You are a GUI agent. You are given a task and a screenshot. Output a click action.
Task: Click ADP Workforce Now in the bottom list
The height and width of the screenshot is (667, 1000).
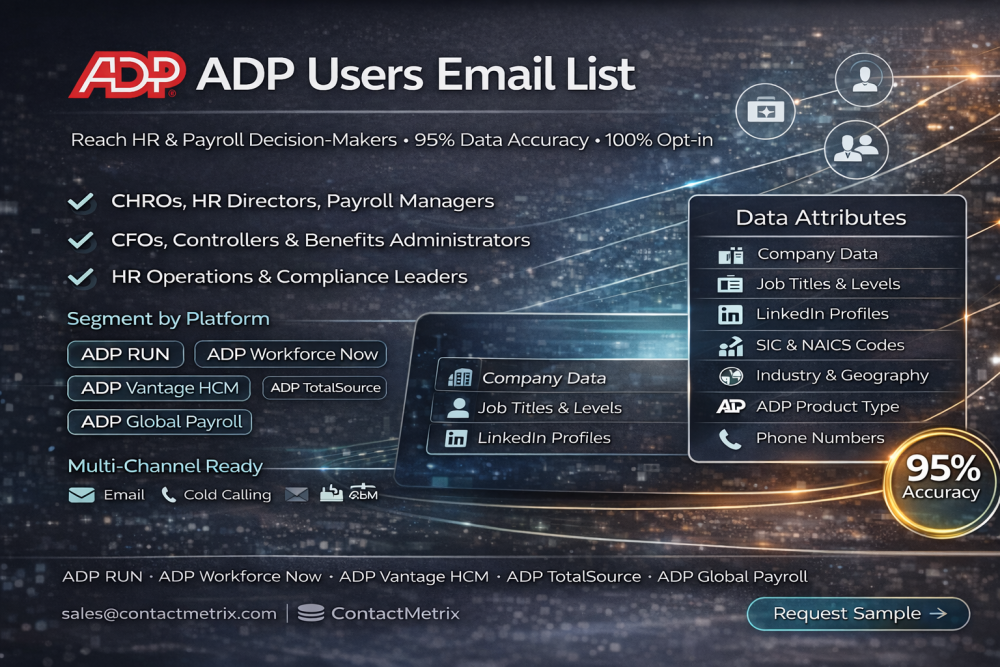click(240, 576)
